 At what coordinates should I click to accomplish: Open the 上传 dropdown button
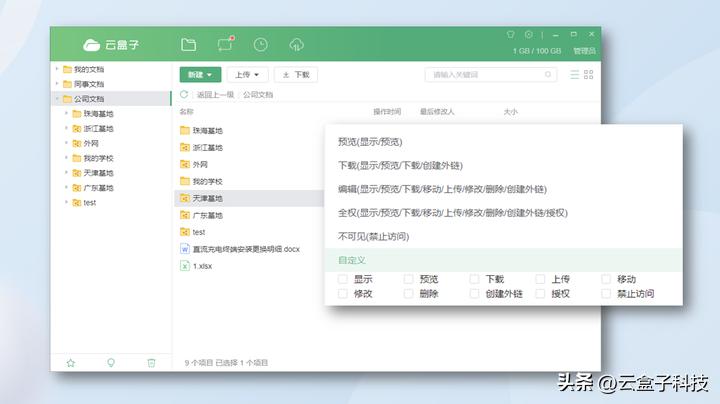247,74
